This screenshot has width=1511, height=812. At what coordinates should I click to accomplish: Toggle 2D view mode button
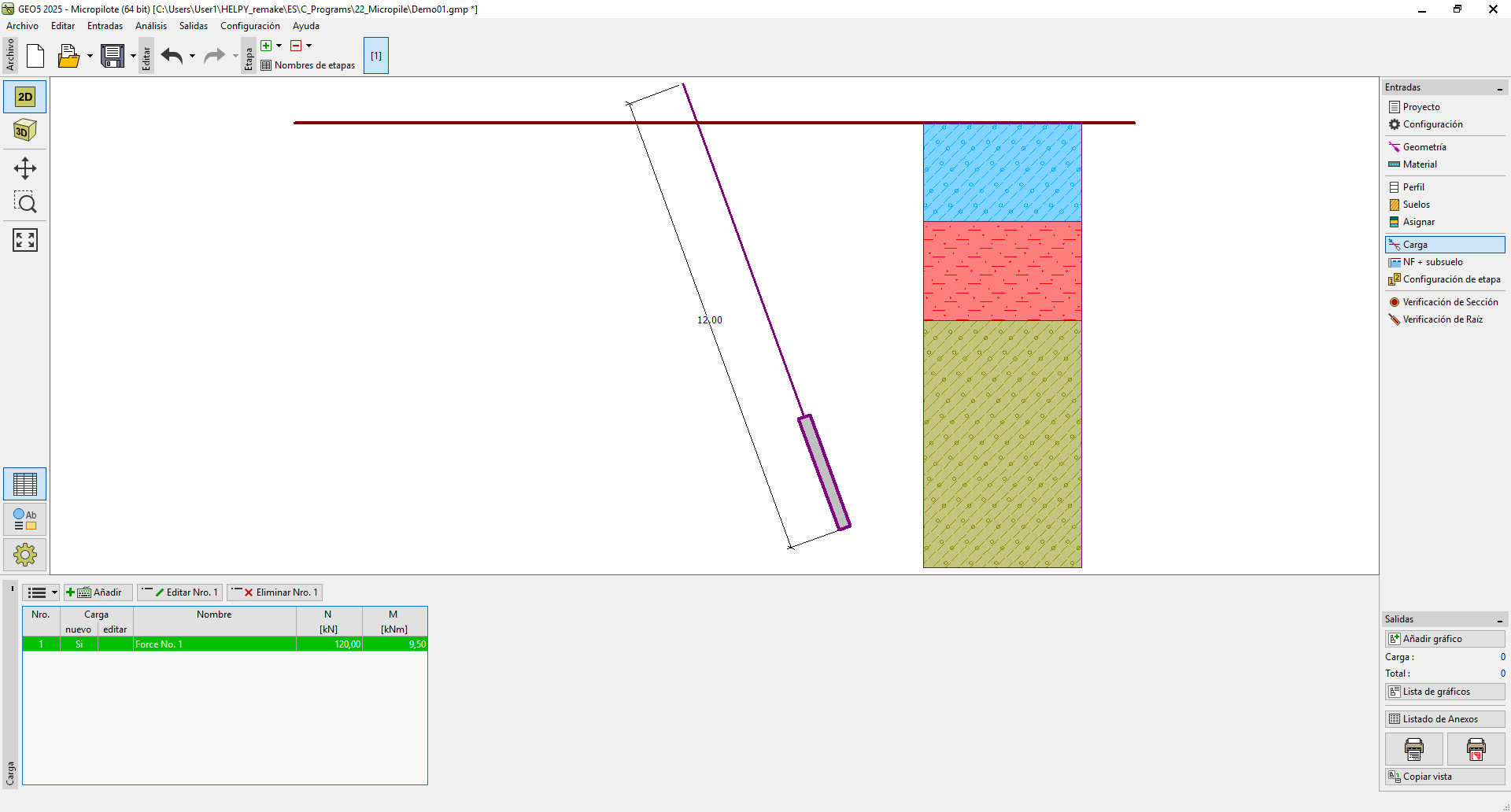pos(25,97)
